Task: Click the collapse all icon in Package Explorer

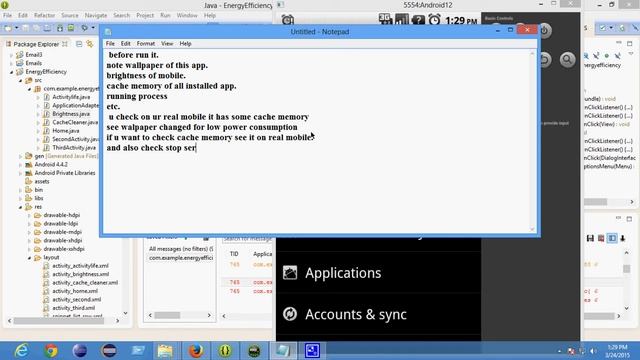Action: coord(79,44)
